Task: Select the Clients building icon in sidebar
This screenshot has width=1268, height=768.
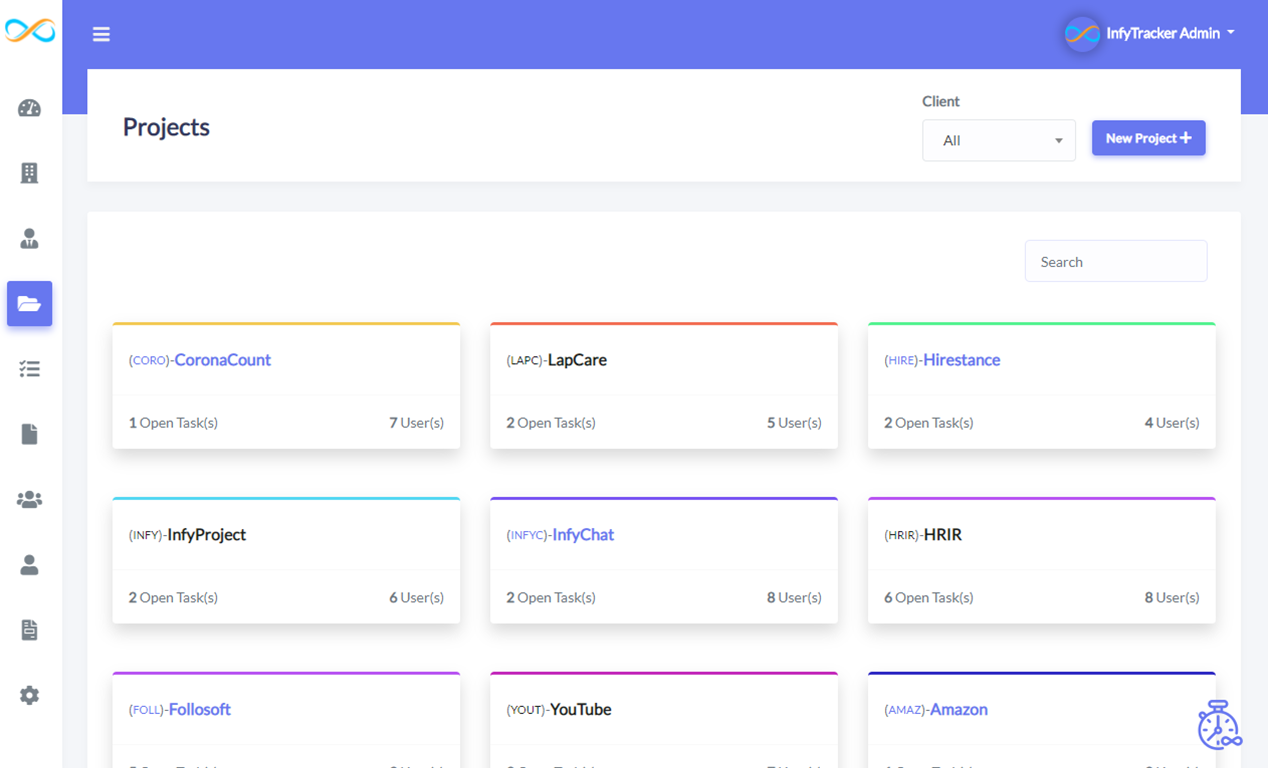Action: [x=30, y=173]
